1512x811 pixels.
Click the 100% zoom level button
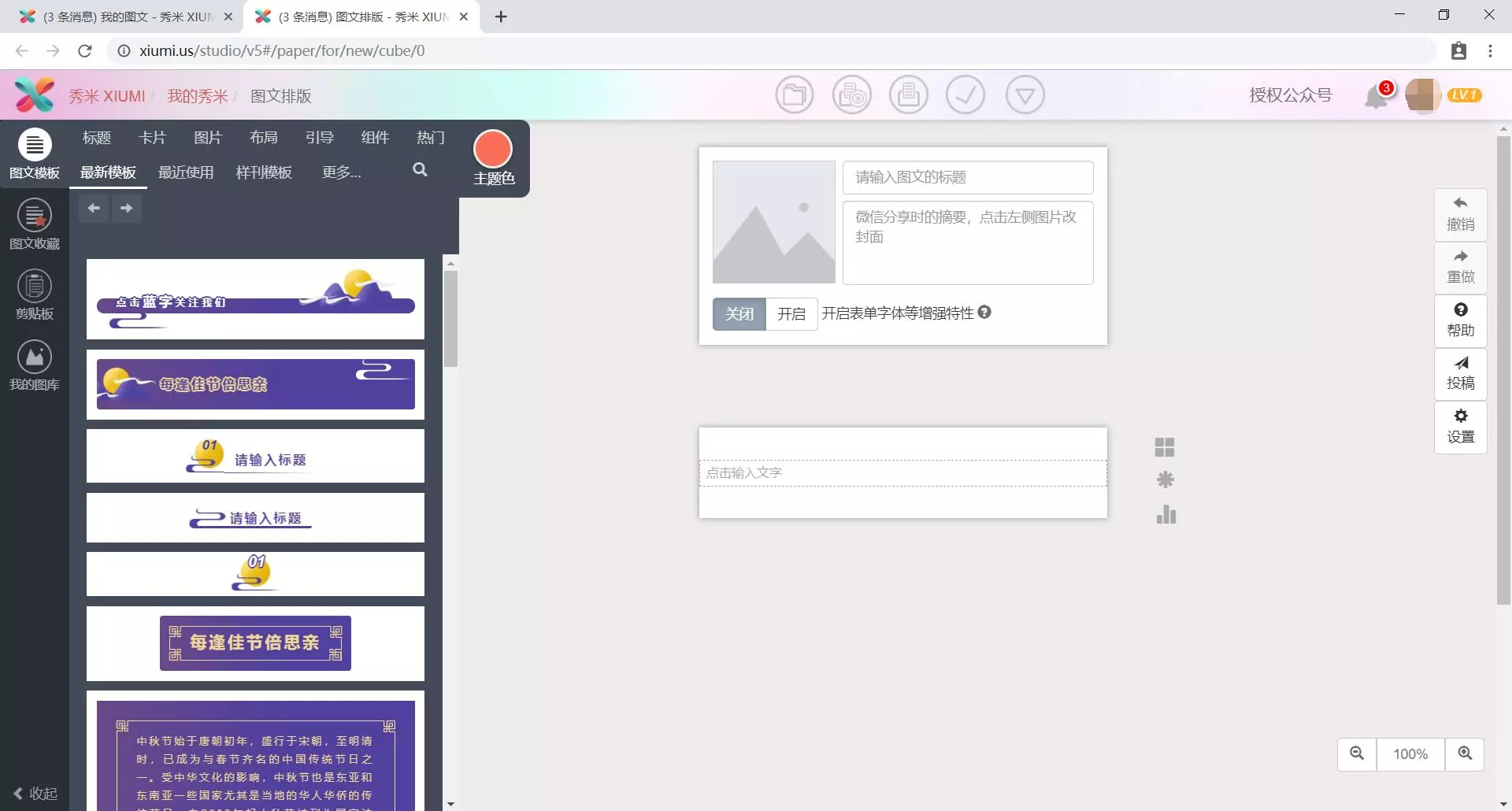[x=1410, y=754]
